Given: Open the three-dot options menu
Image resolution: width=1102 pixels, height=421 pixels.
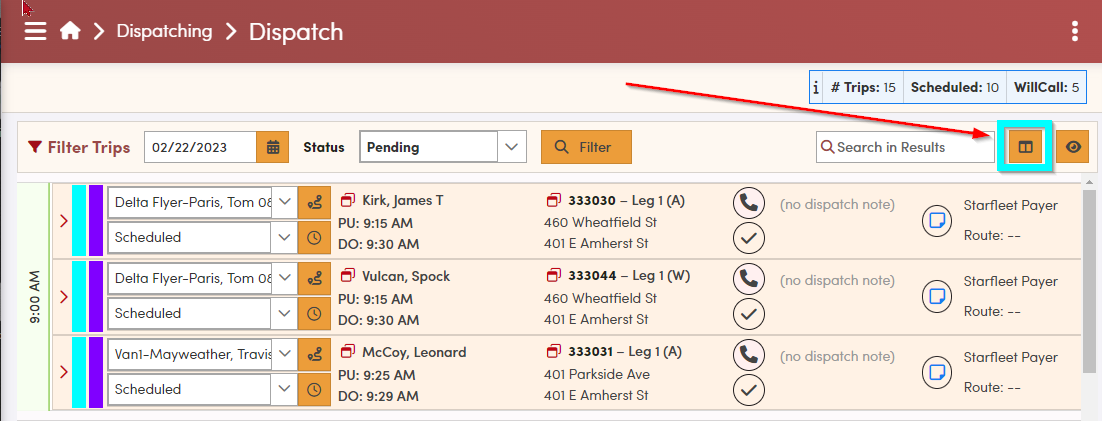Looking at the screenshot, I should click(1075, 31).
